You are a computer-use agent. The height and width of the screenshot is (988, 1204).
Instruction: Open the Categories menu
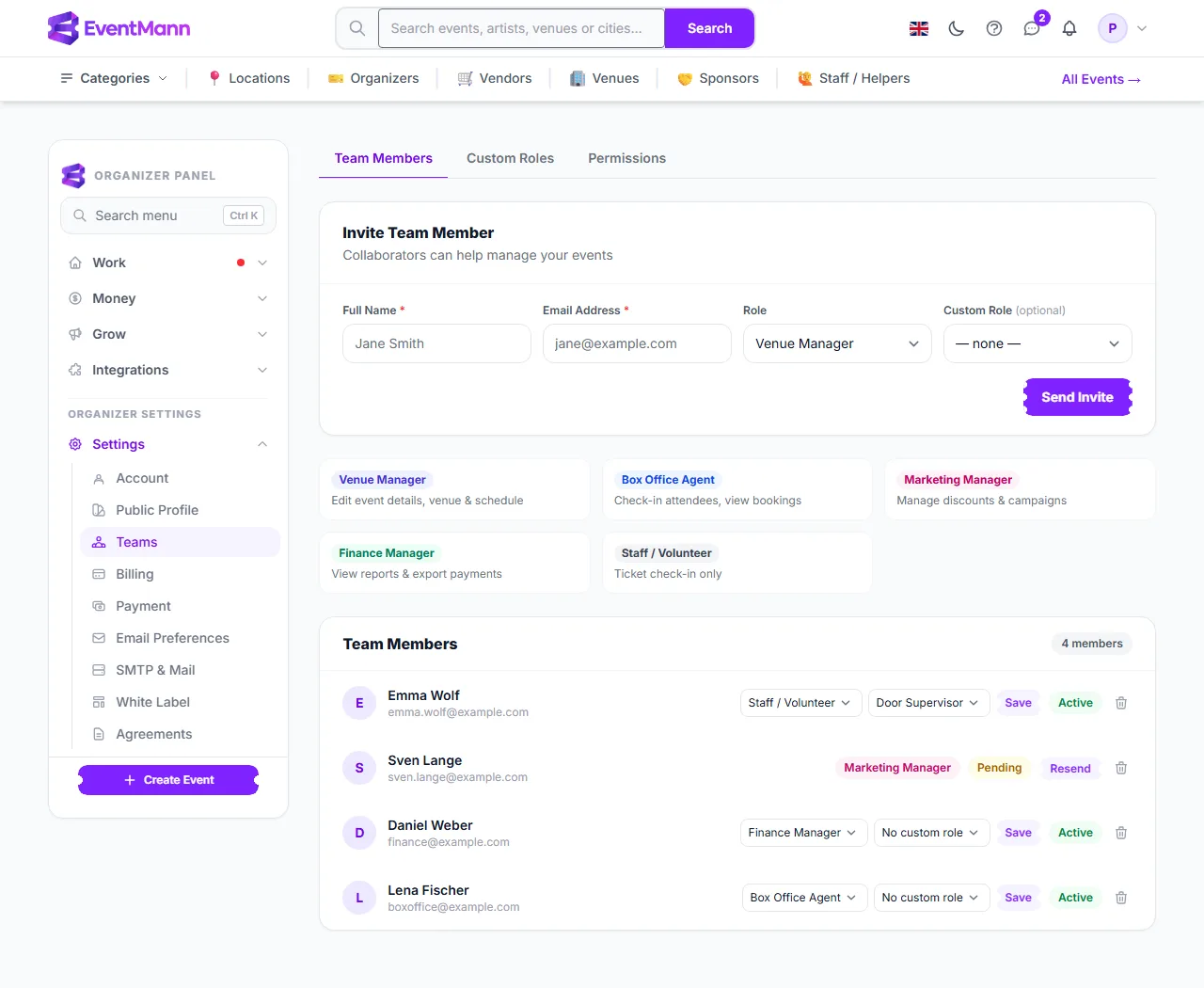click(x=114, y=78)
